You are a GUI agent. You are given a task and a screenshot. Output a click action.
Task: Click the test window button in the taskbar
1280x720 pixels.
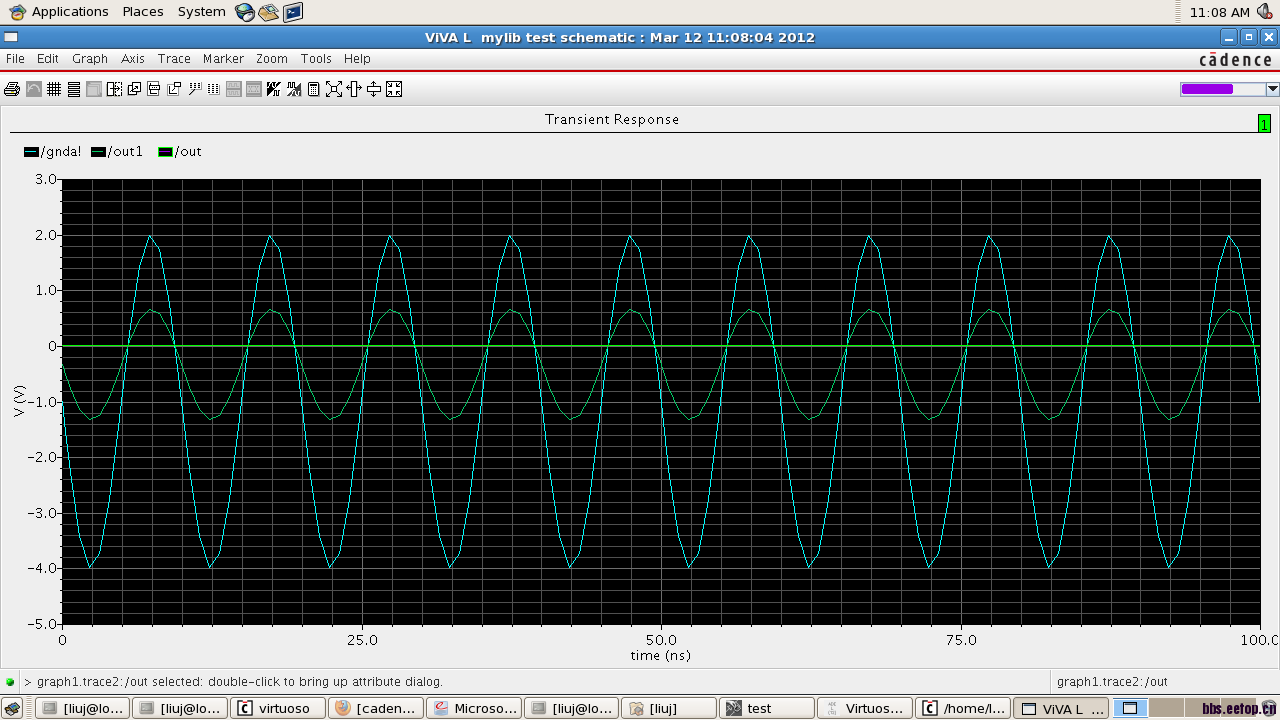(766, 708)
